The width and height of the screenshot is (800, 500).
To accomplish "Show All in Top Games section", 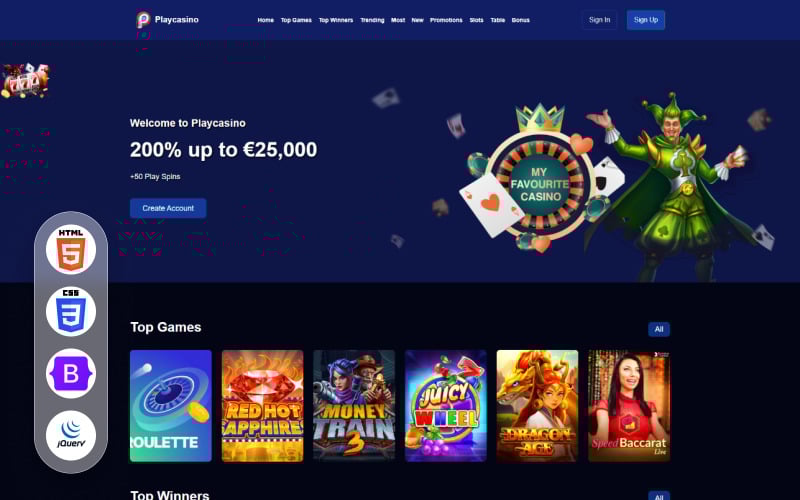I will click(x=659, y=329).
